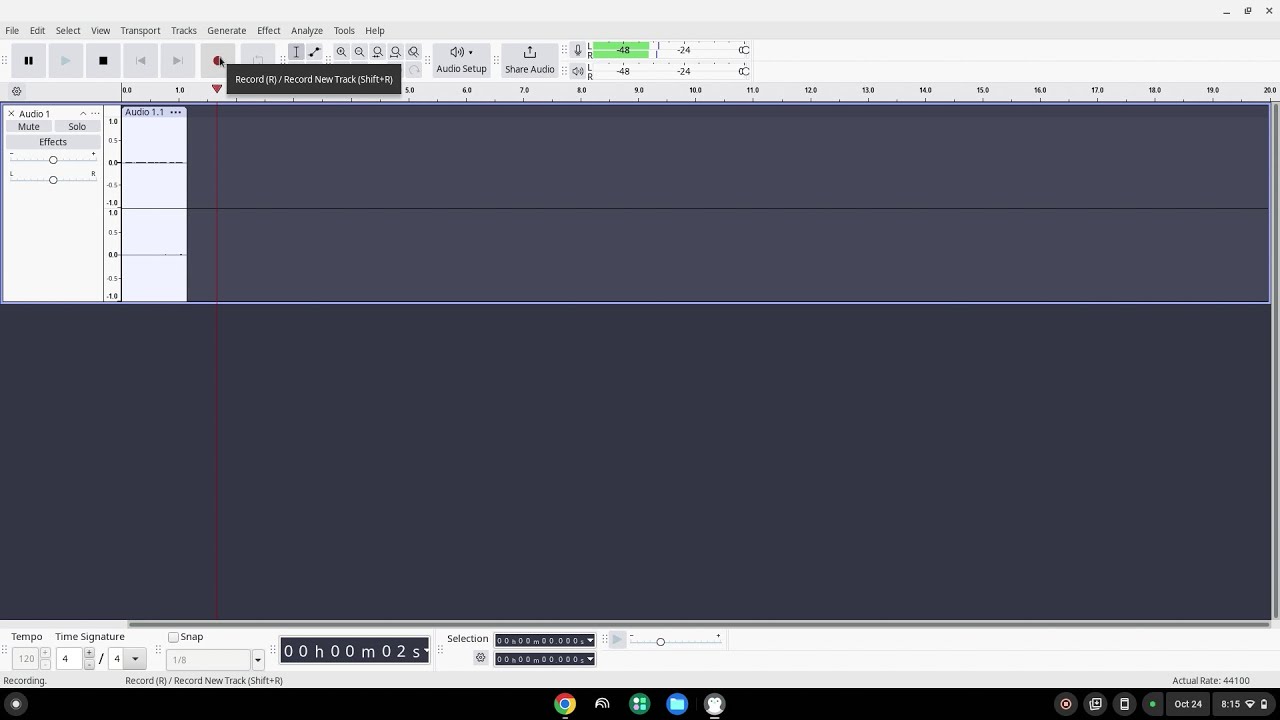Click the red Record button
Viewport: 1280px width, 720px height.
click(x=217, y=60)
